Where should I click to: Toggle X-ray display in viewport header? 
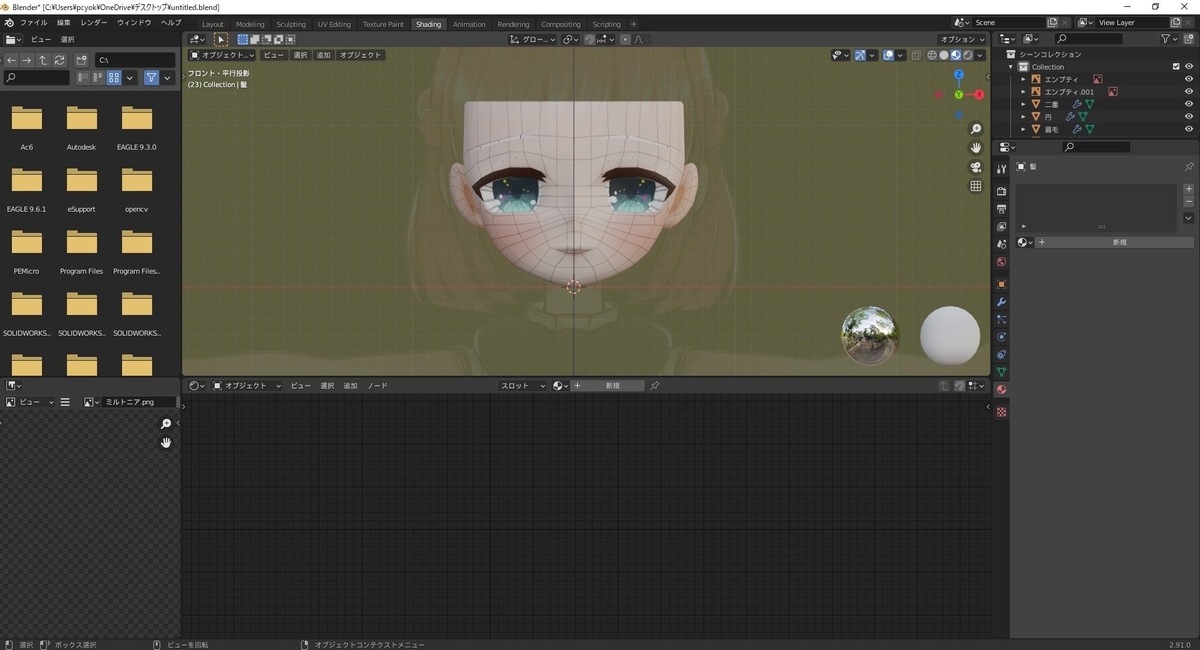(x=917, y=55)
